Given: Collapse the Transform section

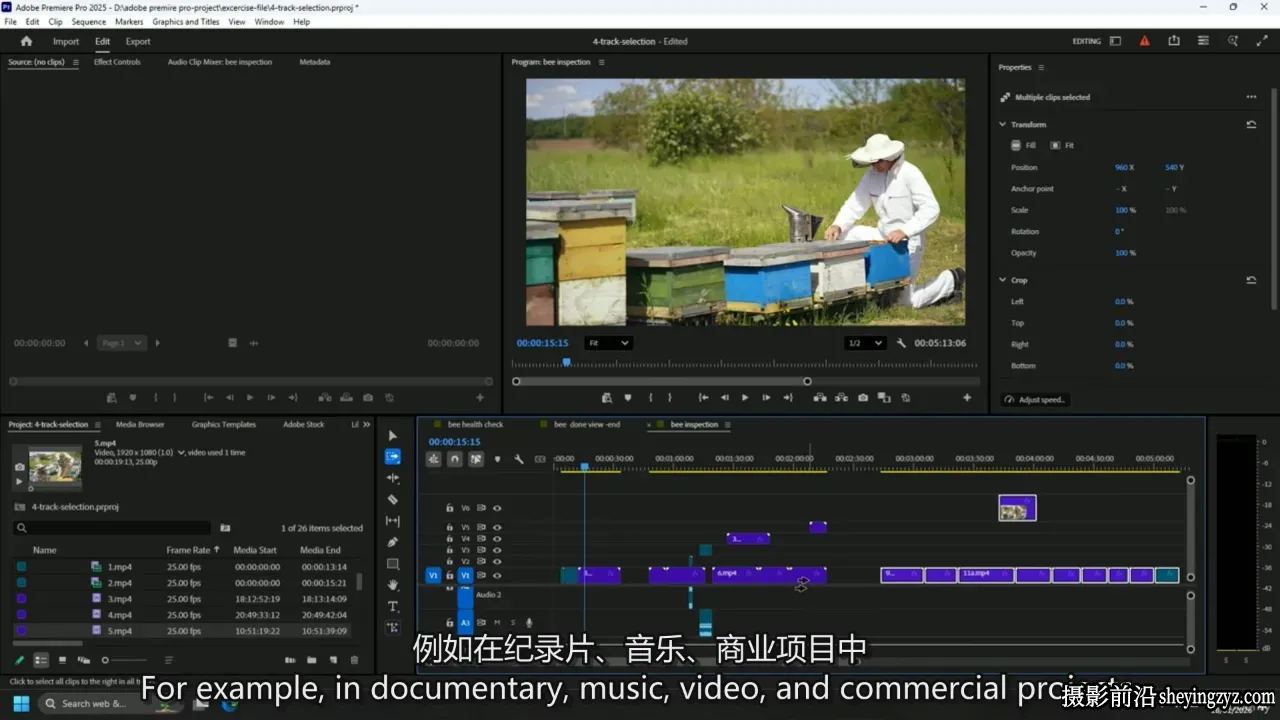Looking at the screenshot, I should tap(1003, 125).
